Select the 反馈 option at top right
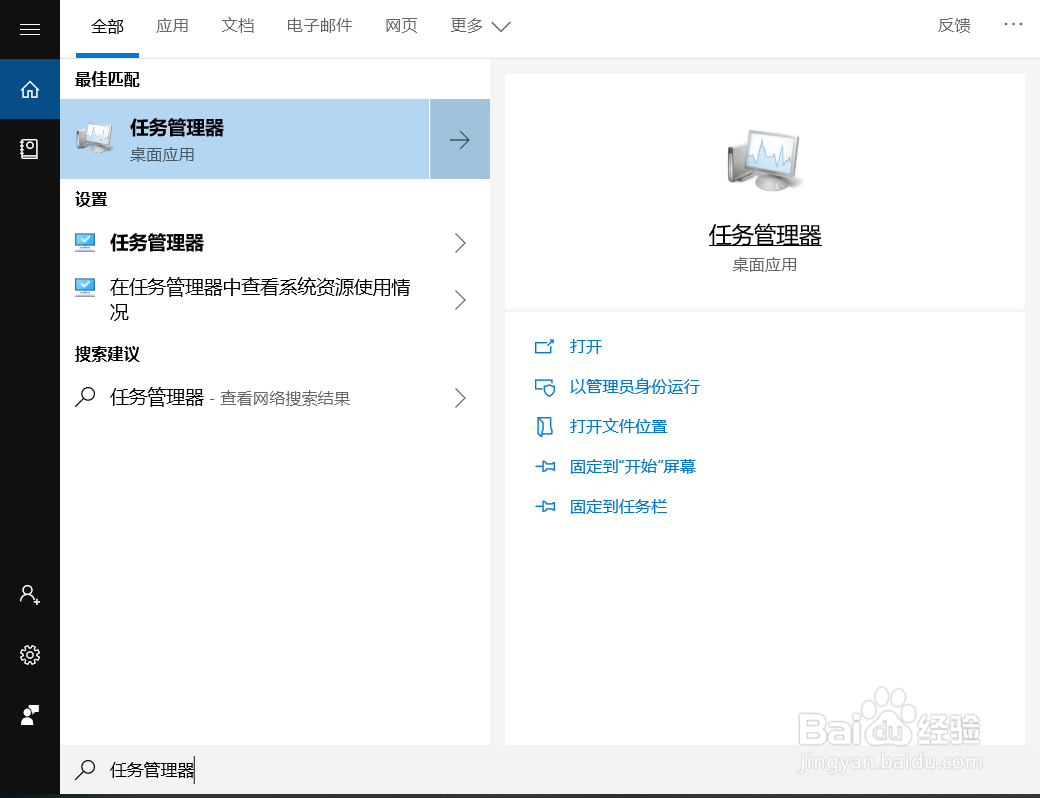Image resolution: width=1040 pixels, height=798 pixels. 955,25
